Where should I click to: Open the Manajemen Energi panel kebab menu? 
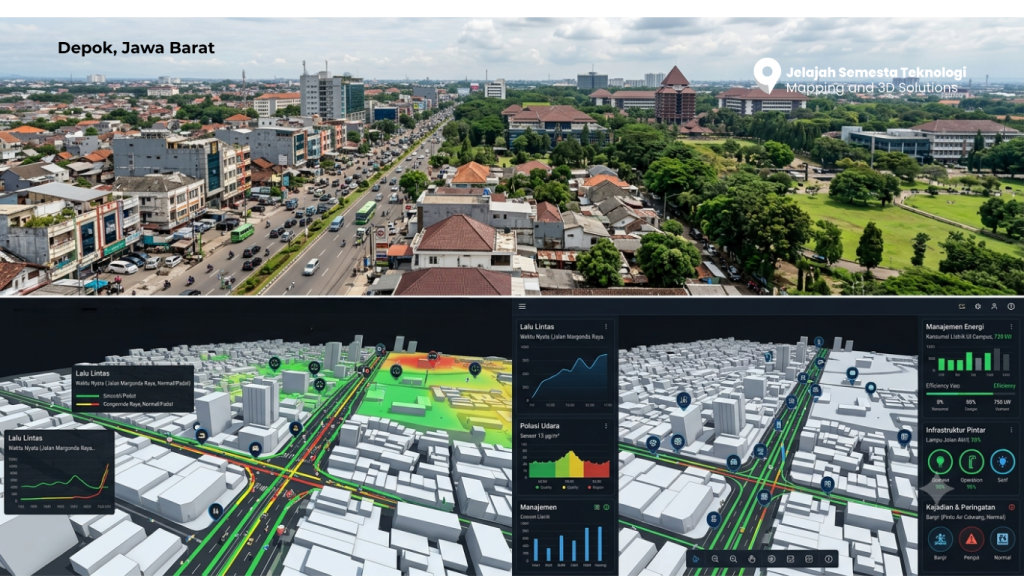coord(1012,327)
